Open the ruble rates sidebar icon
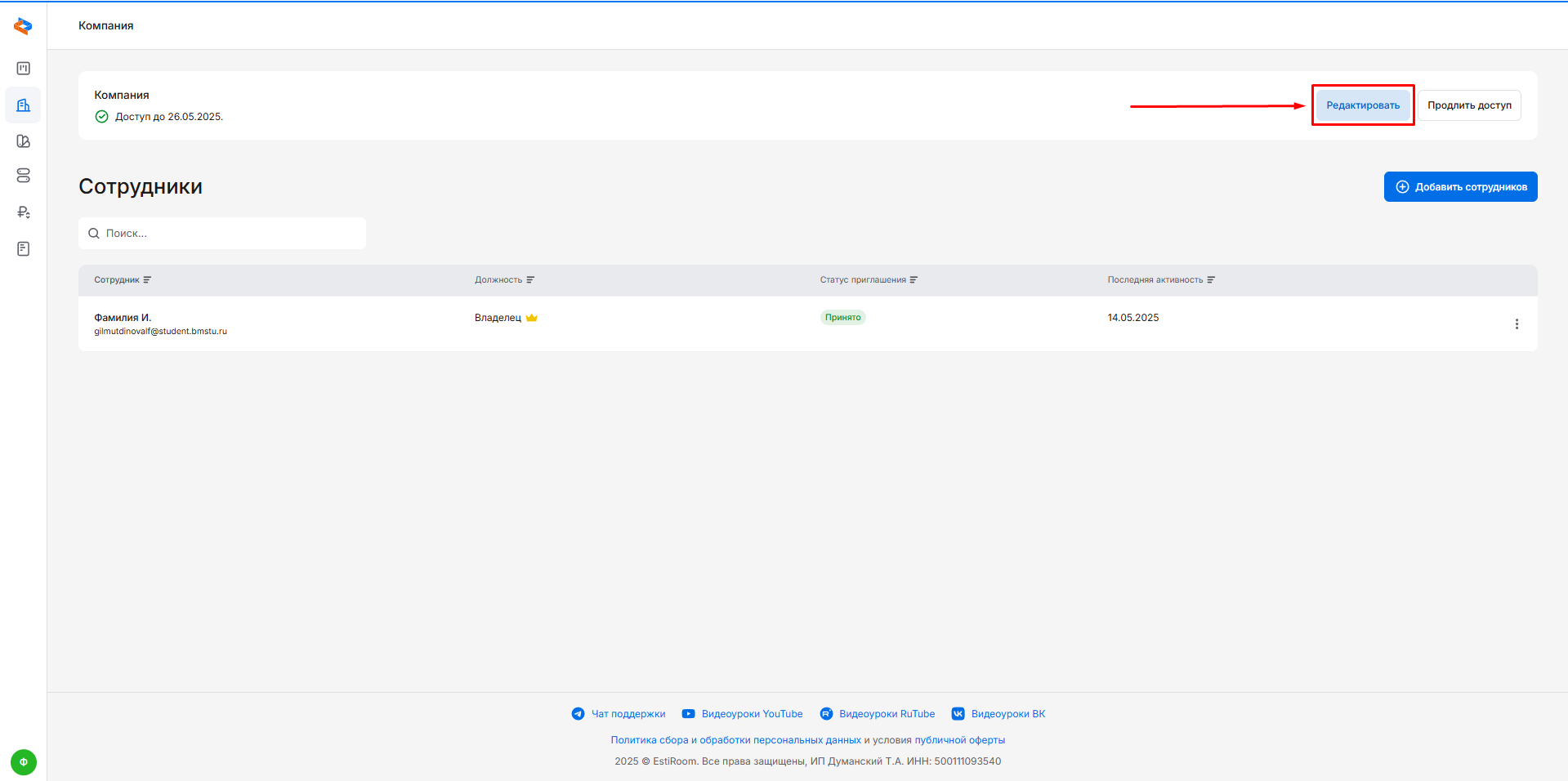The image size is (1568, 781). tap(23, 212)
